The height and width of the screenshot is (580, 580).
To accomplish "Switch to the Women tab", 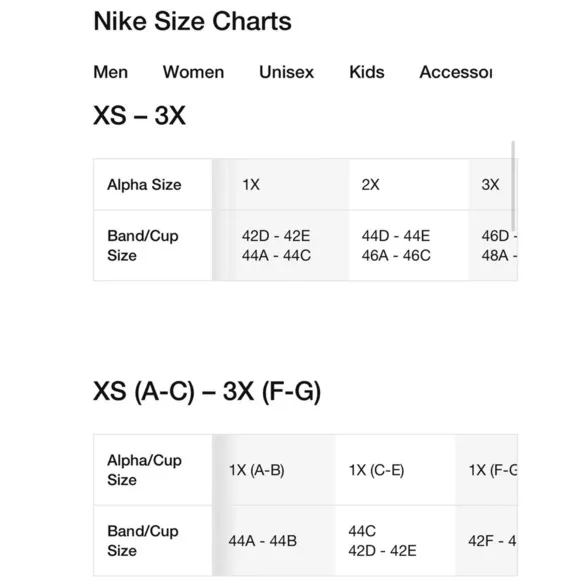I will tap(193, 72).
